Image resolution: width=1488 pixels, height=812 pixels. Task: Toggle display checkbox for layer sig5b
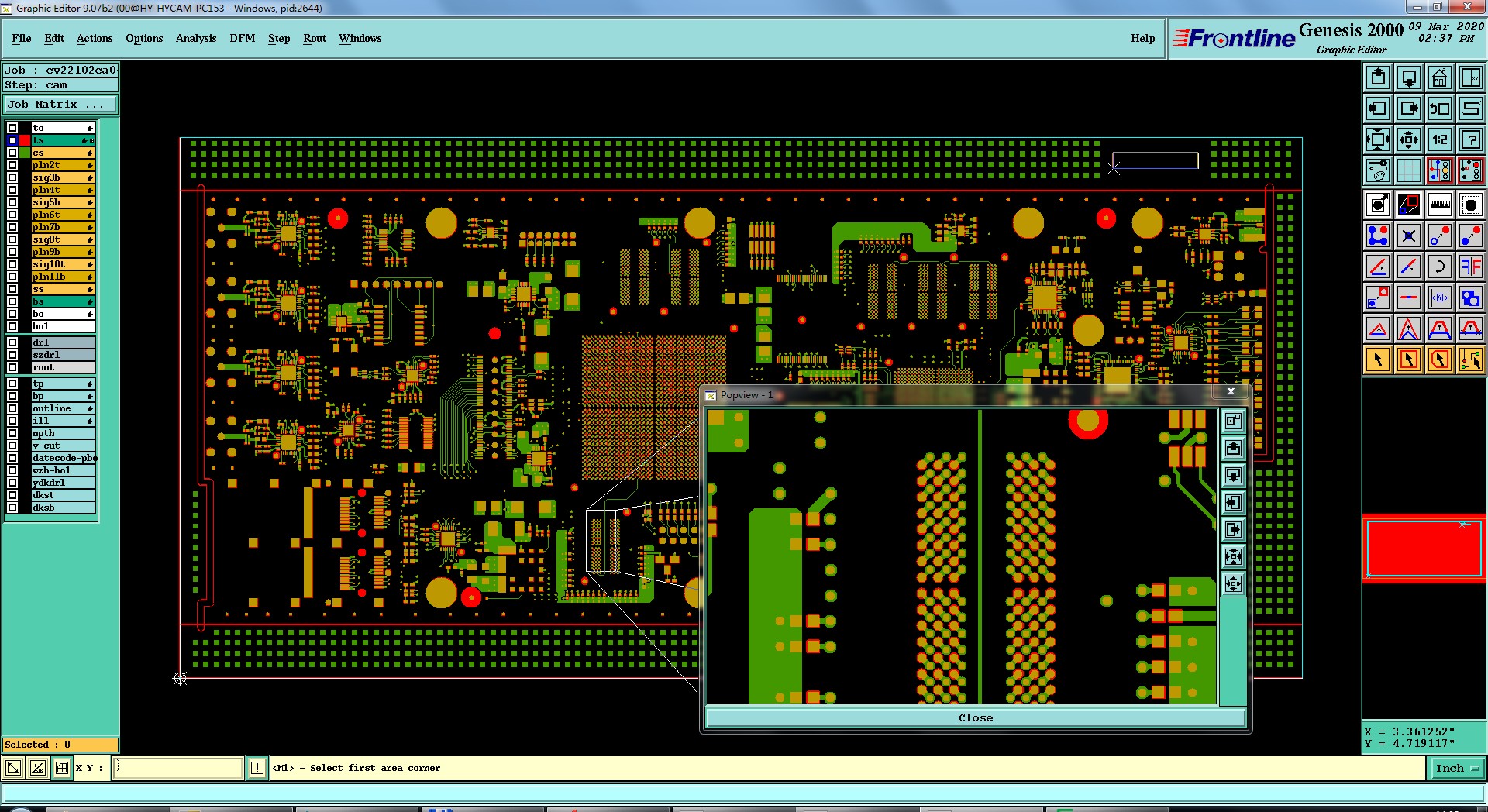pos(12,202)
